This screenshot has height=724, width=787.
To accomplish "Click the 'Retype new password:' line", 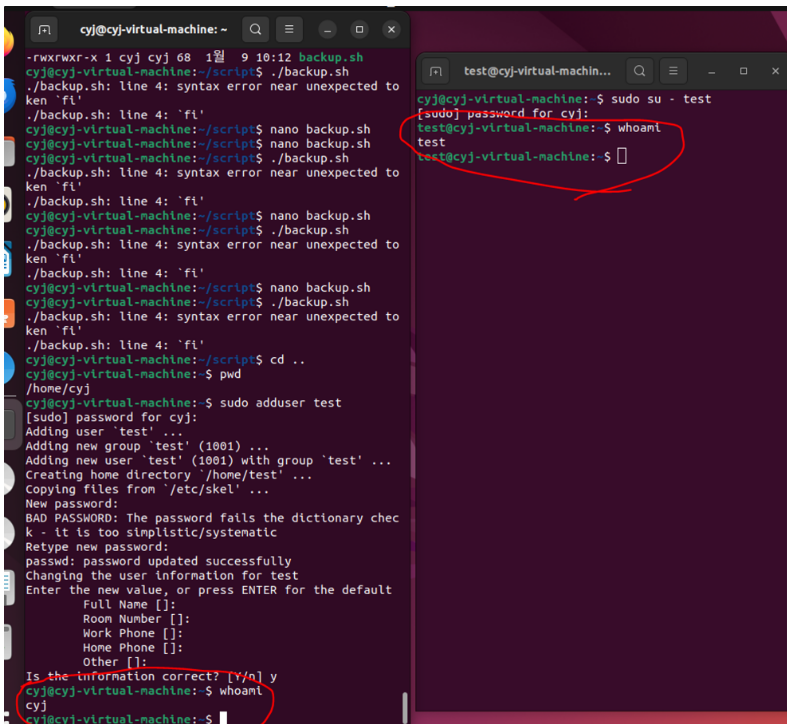I will [97, 547].
